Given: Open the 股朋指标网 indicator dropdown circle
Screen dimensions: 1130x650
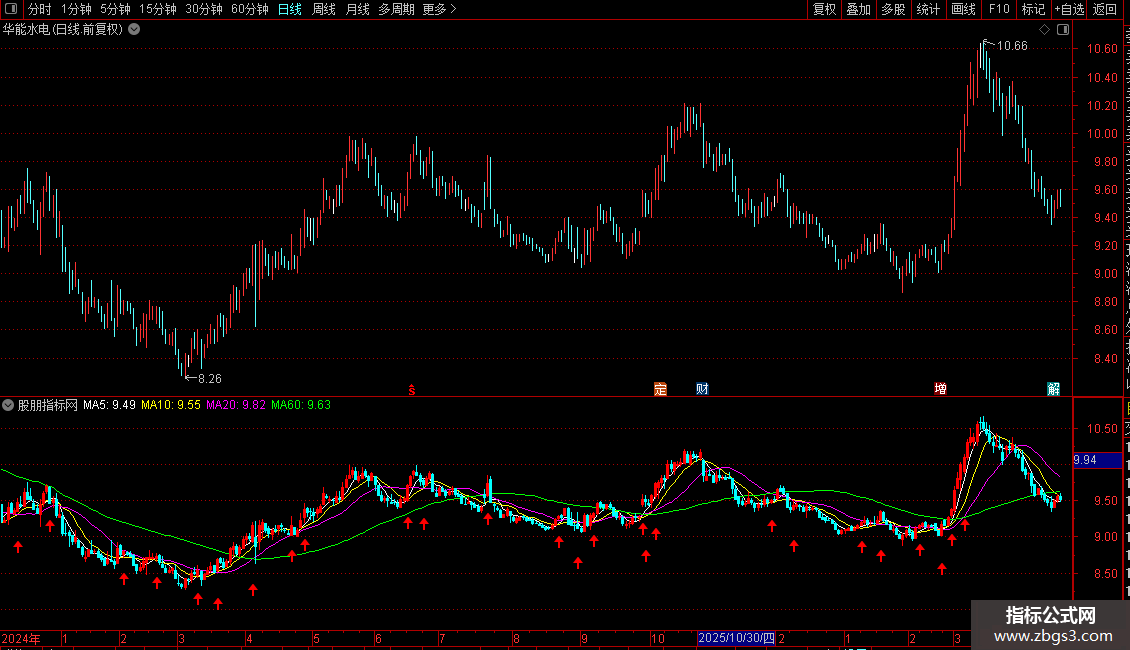Looking at the screenshot, I should [8, 405].
